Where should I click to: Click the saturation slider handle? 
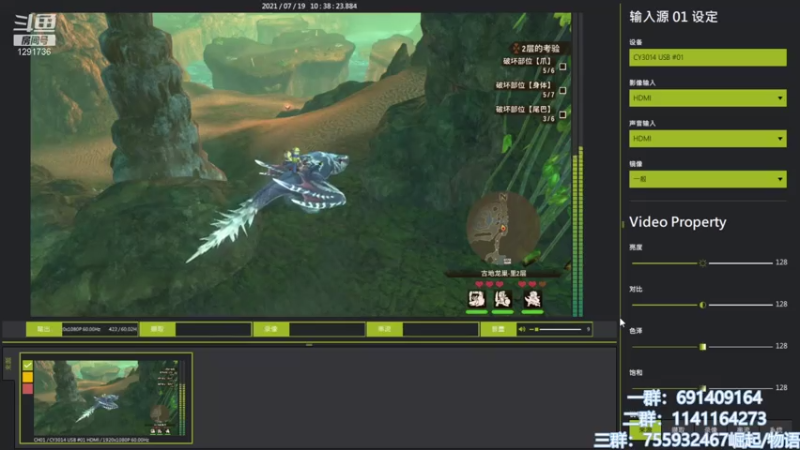click(x=703, y=388)
